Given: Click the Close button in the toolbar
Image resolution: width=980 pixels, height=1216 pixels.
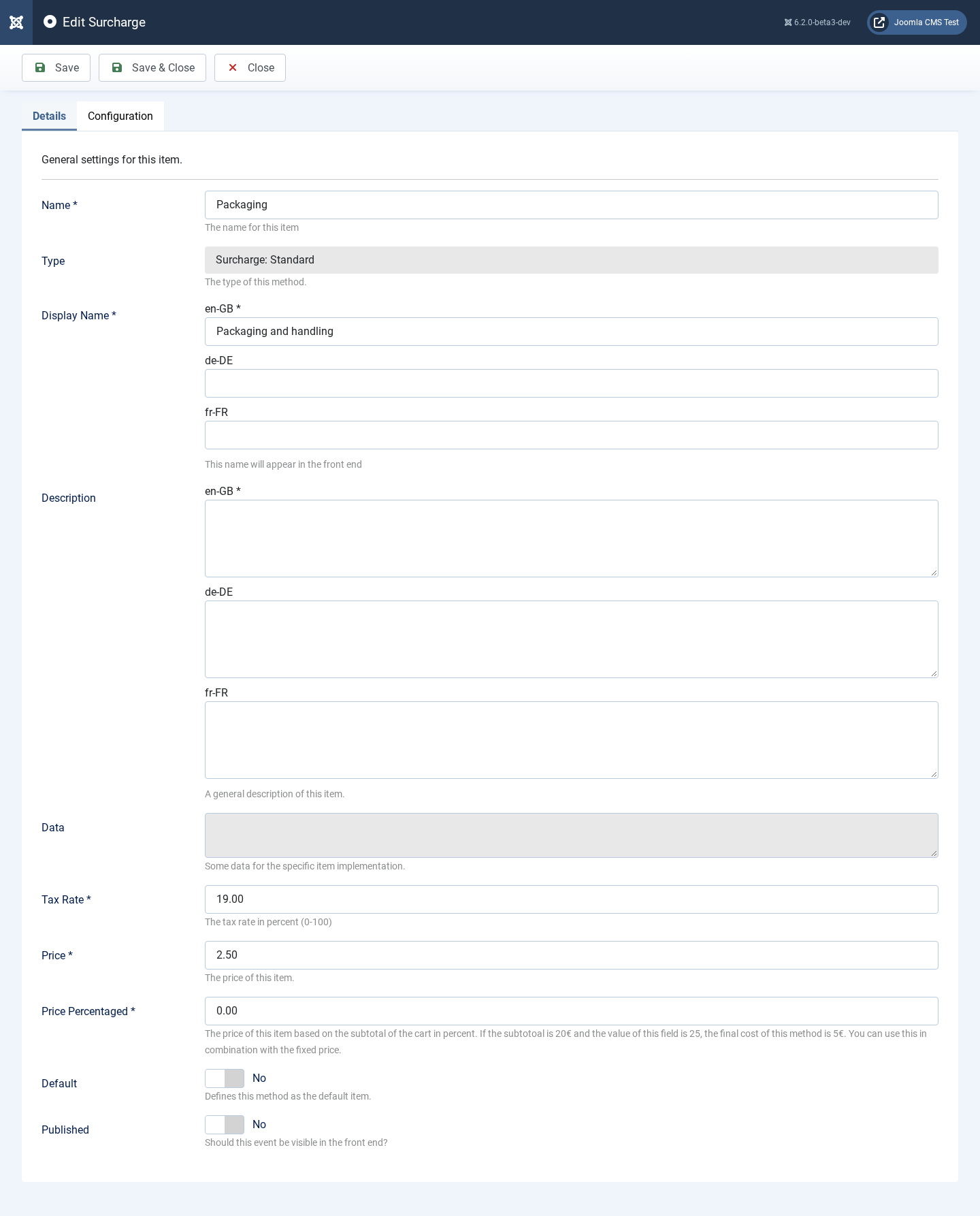Looking at the screenshot, I should [250, 68].
